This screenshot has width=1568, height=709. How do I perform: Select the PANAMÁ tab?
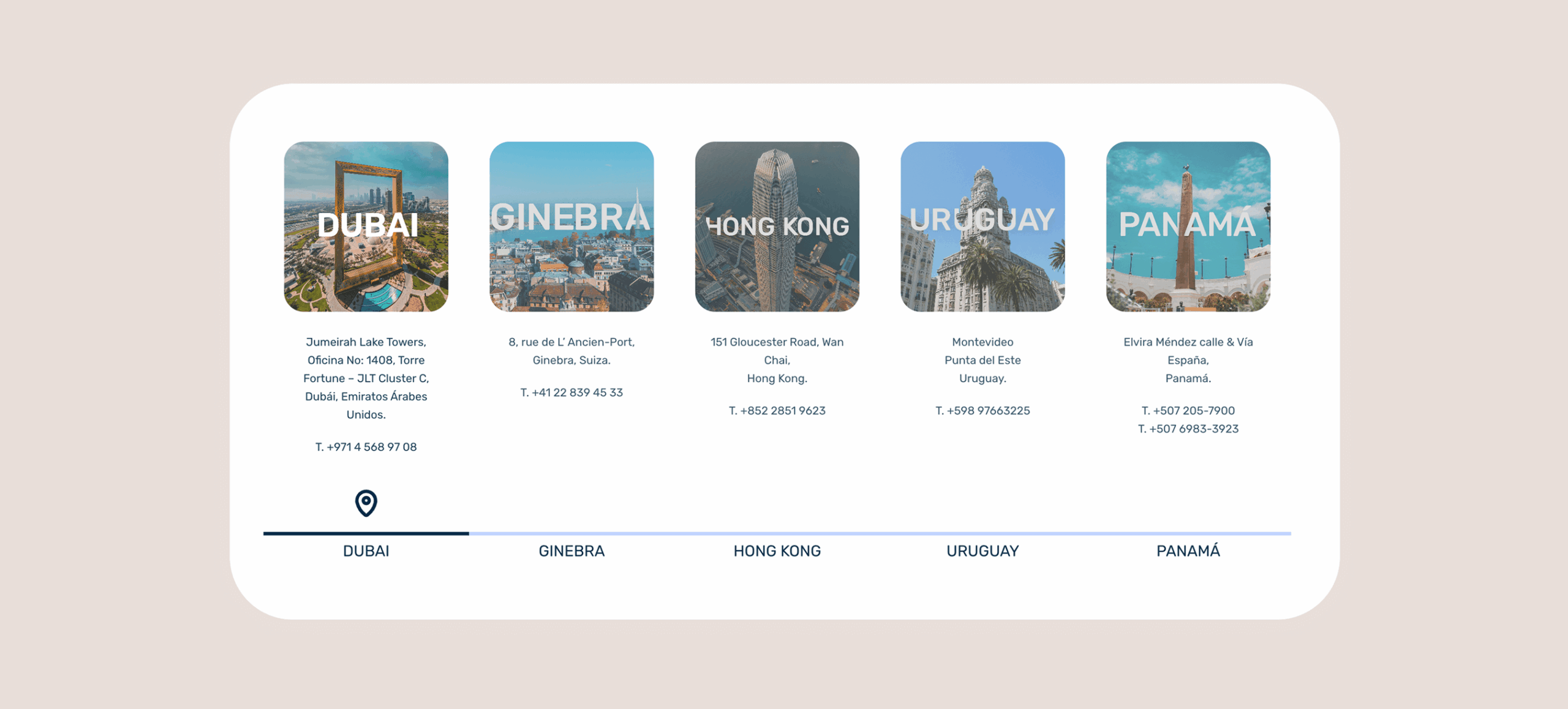[x=1188, y=551]
